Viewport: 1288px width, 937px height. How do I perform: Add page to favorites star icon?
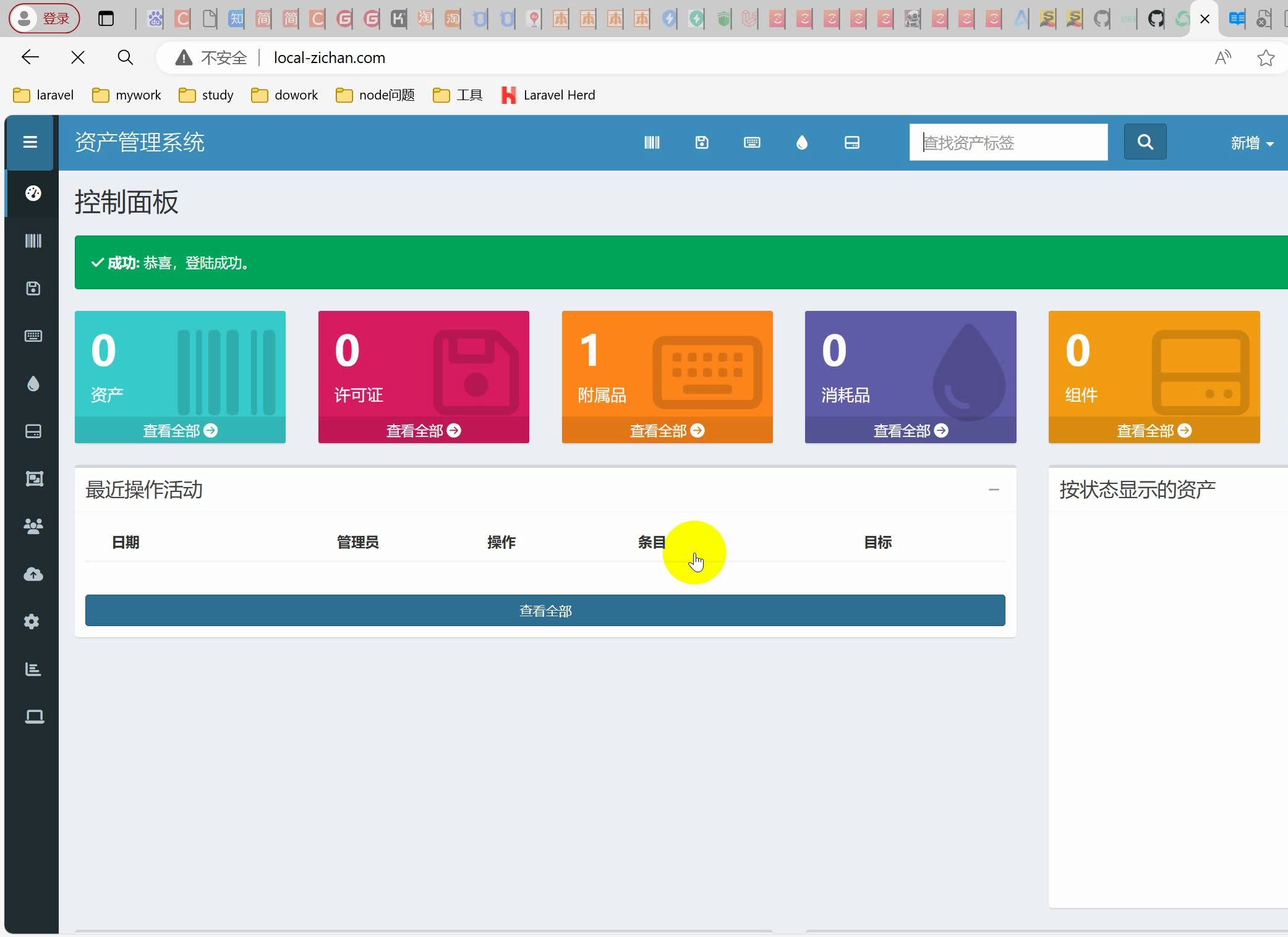pos(1266,57)
